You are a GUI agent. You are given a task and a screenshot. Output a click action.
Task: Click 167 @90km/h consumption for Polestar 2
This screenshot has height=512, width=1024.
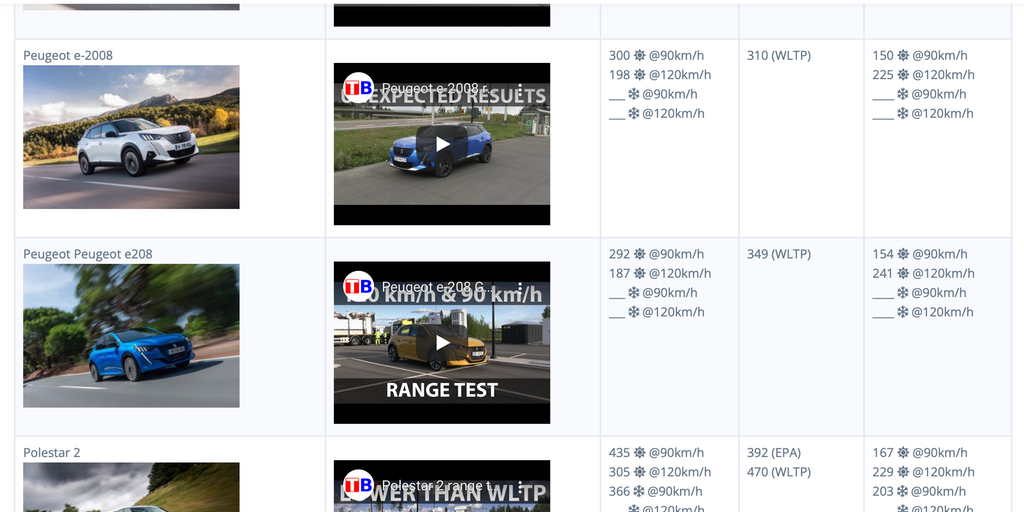pyautogui.click(x=920, y=453)
